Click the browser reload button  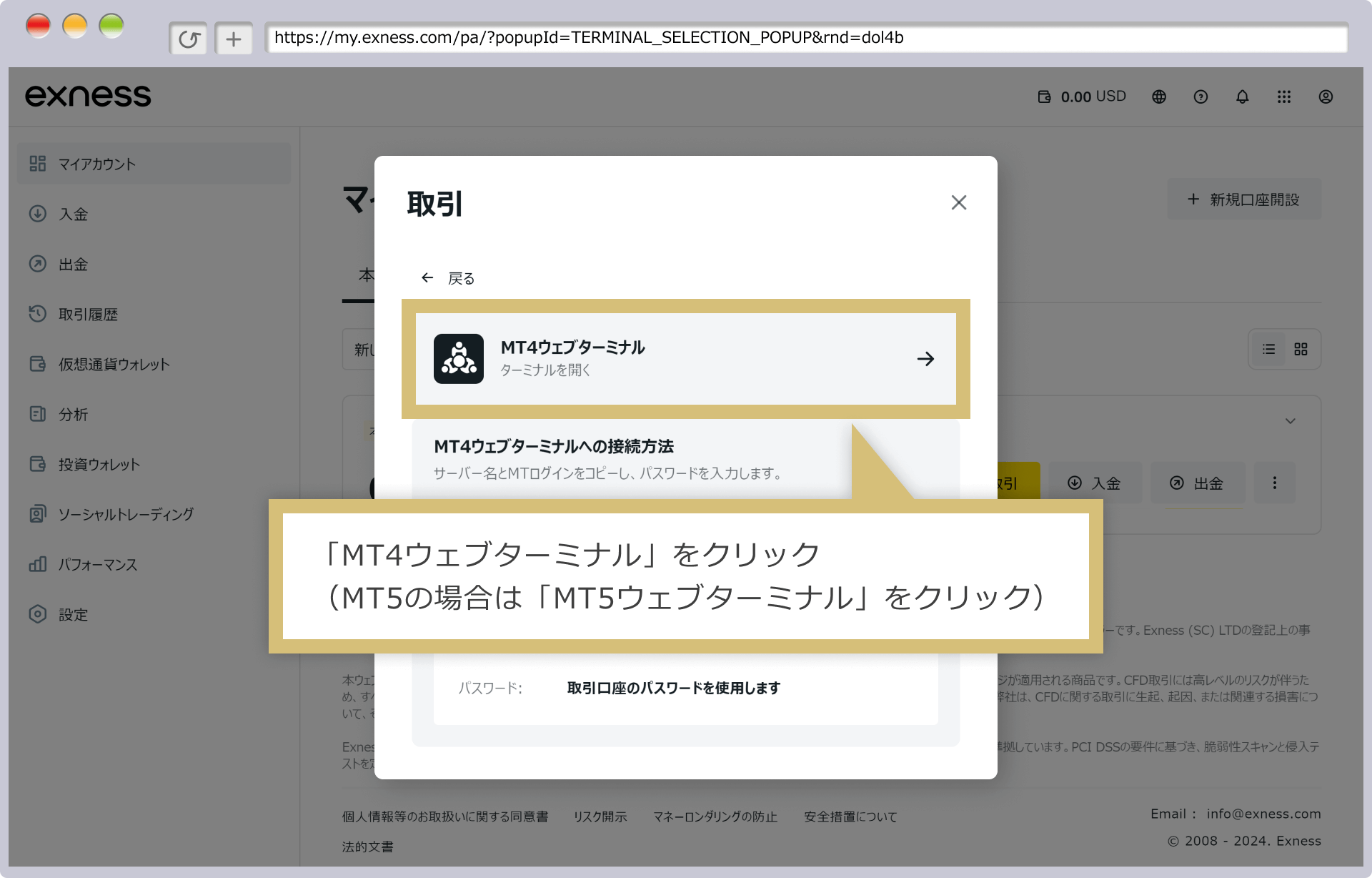click(189, 39)
